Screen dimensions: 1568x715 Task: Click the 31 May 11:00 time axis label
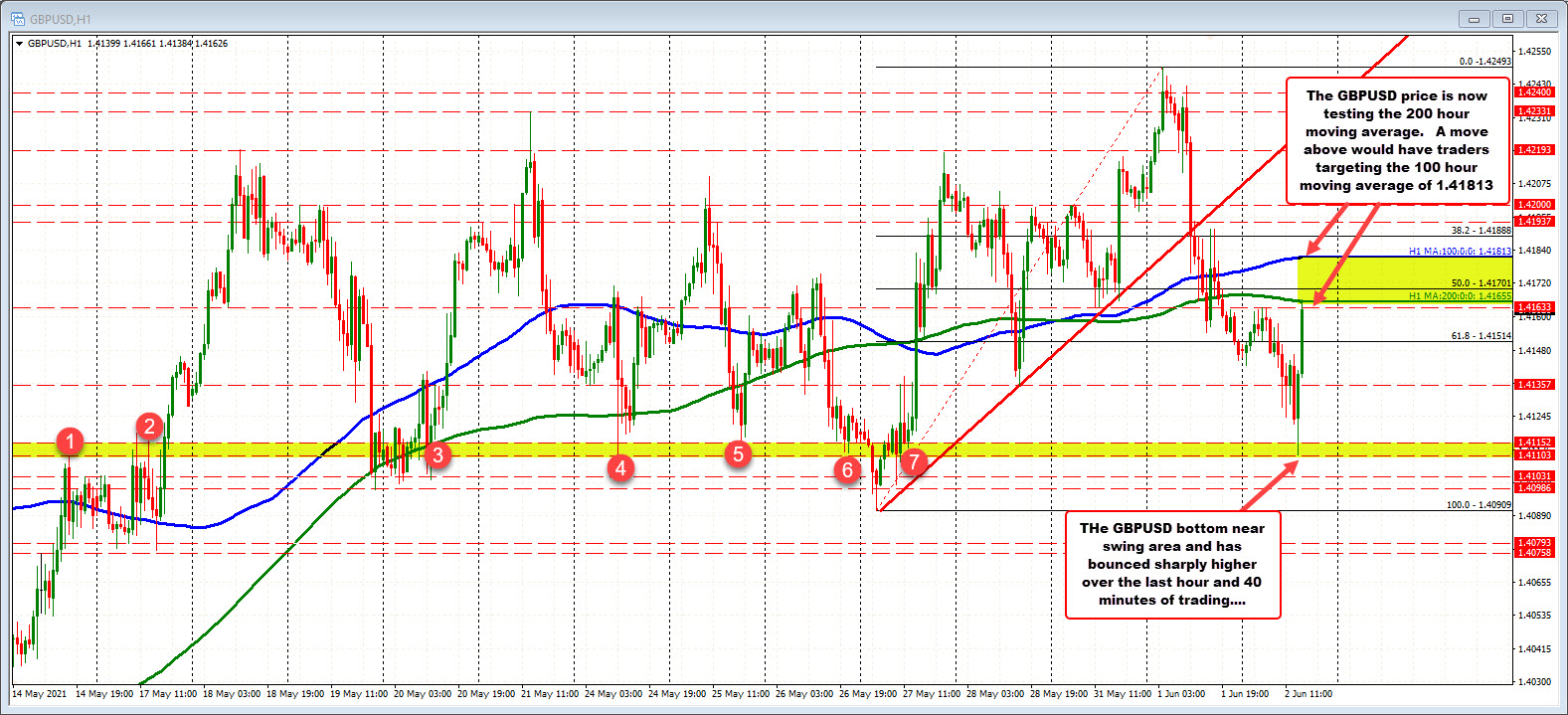tap(1123, 694)
